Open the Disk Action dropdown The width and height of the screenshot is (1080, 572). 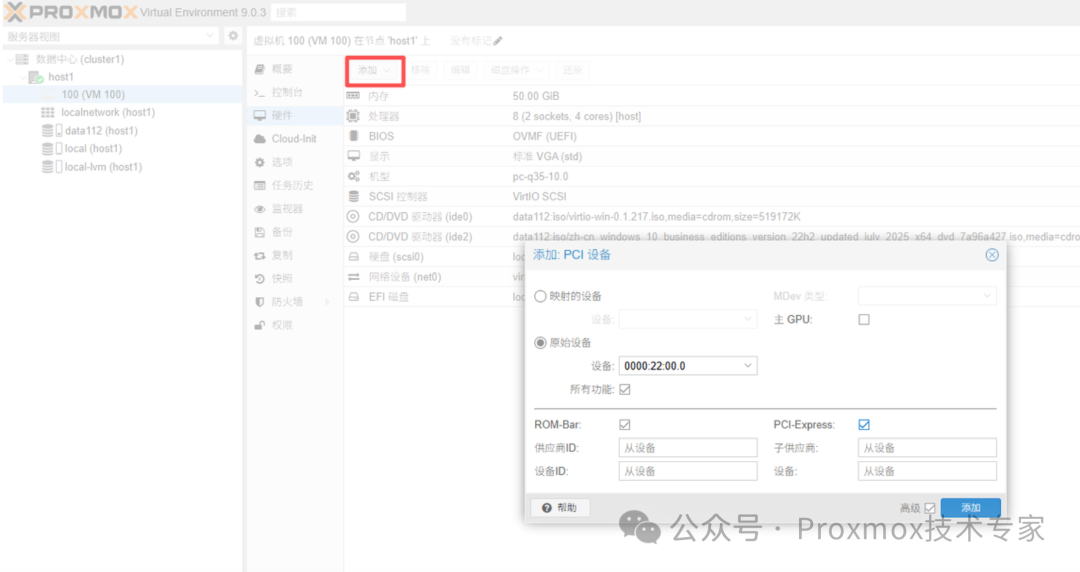[517, 70]
